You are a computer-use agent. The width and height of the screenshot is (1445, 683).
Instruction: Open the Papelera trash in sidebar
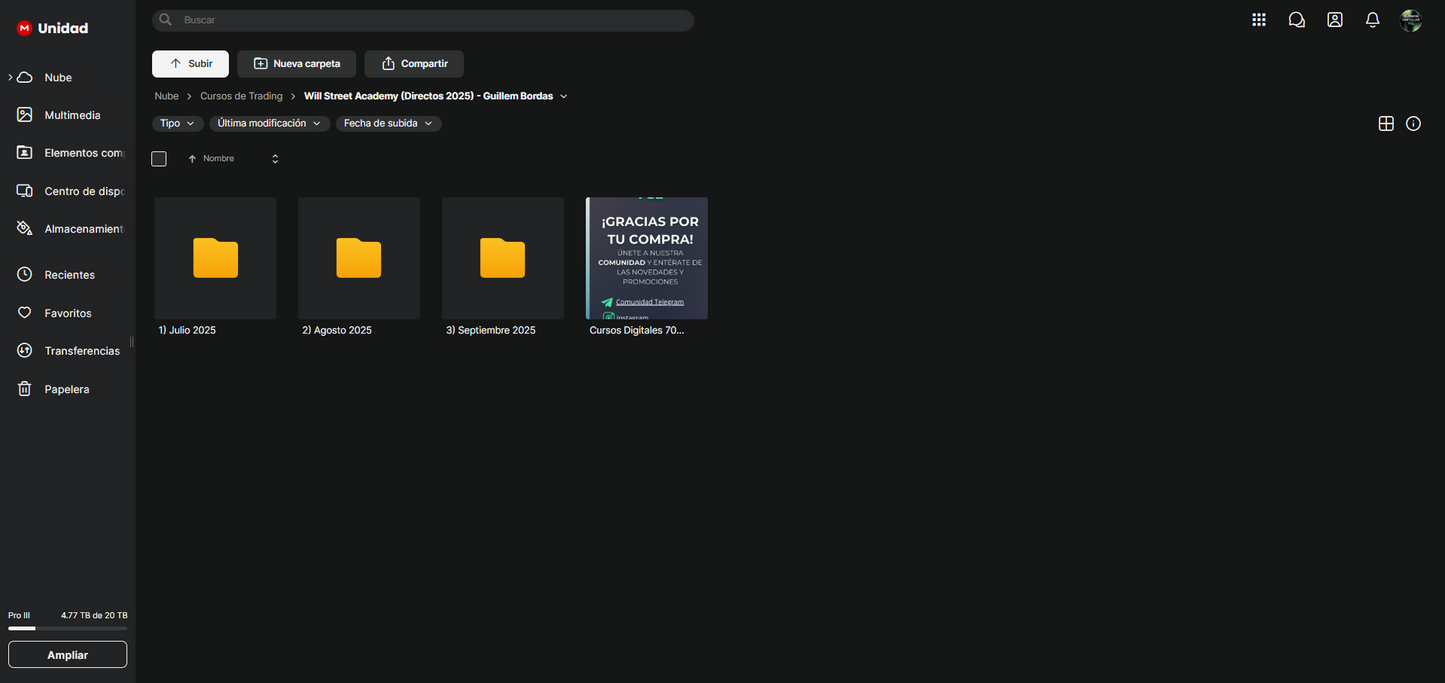(66, 389)
